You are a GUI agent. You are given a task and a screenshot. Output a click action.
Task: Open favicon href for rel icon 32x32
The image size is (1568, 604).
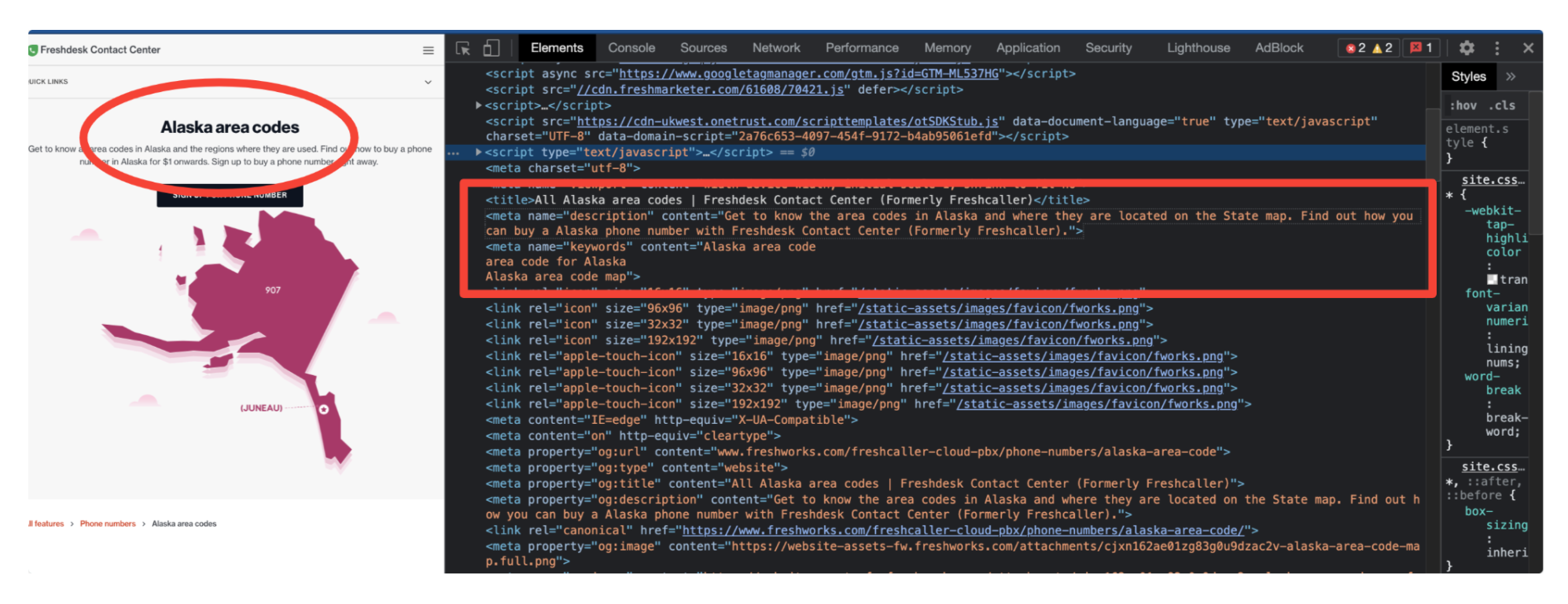tap(999, 324)
